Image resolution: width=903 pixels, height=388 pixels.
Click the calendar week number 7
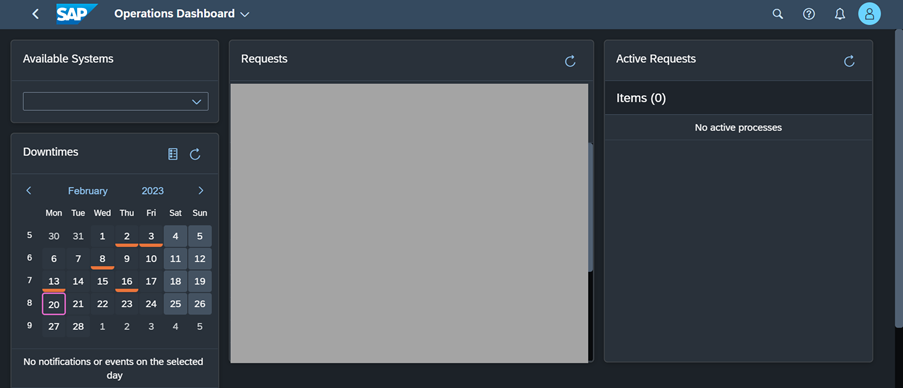(29, 280)
